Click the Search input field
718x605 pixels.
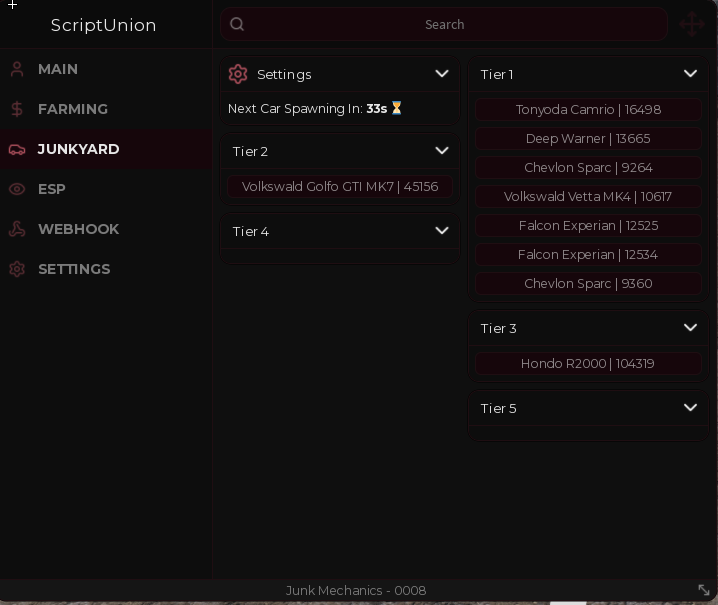[x=444, y=24]
